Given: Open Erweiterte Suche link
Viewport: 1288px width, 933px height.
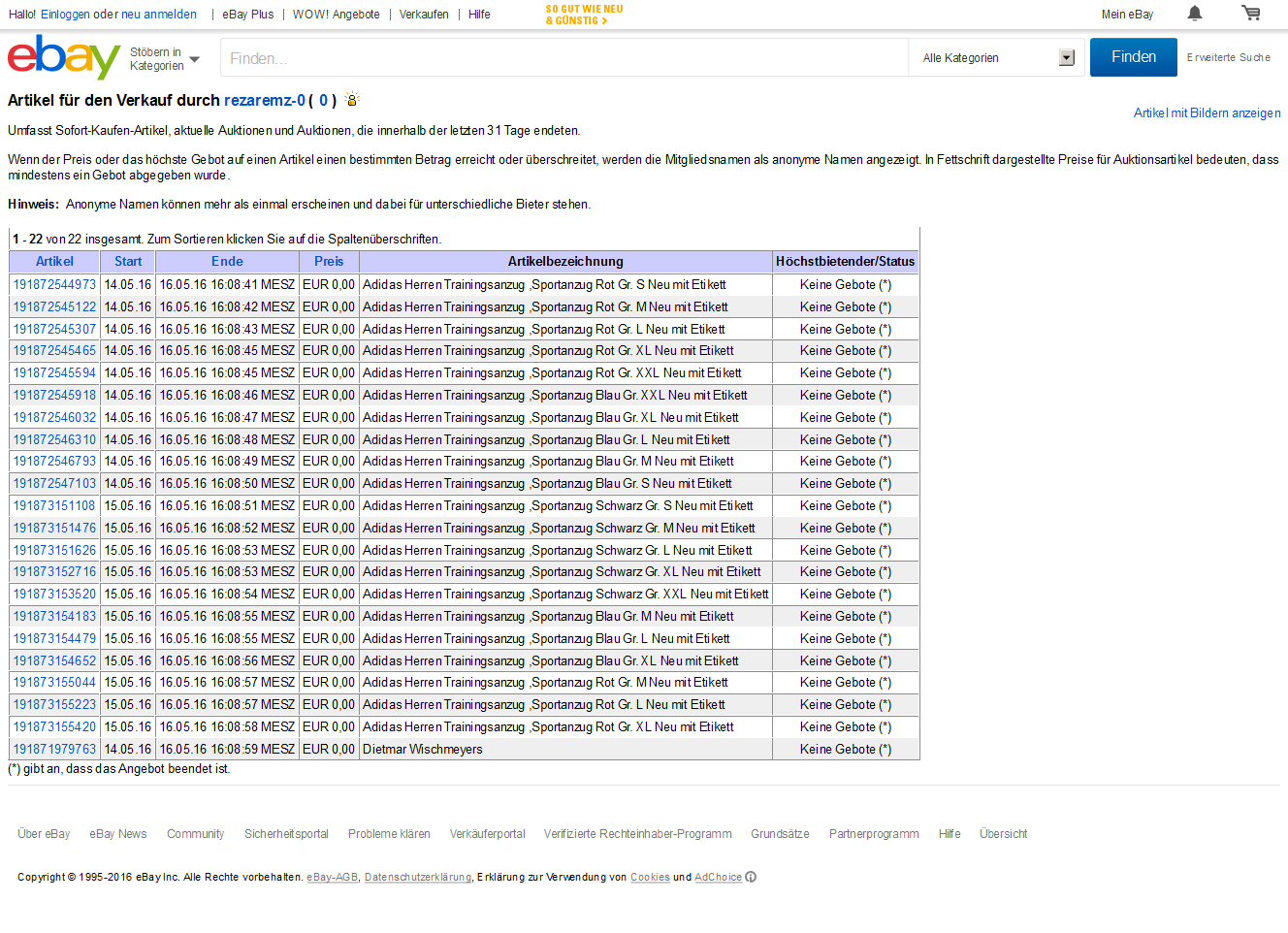Looking at the screenshot, I should 1228,58.
